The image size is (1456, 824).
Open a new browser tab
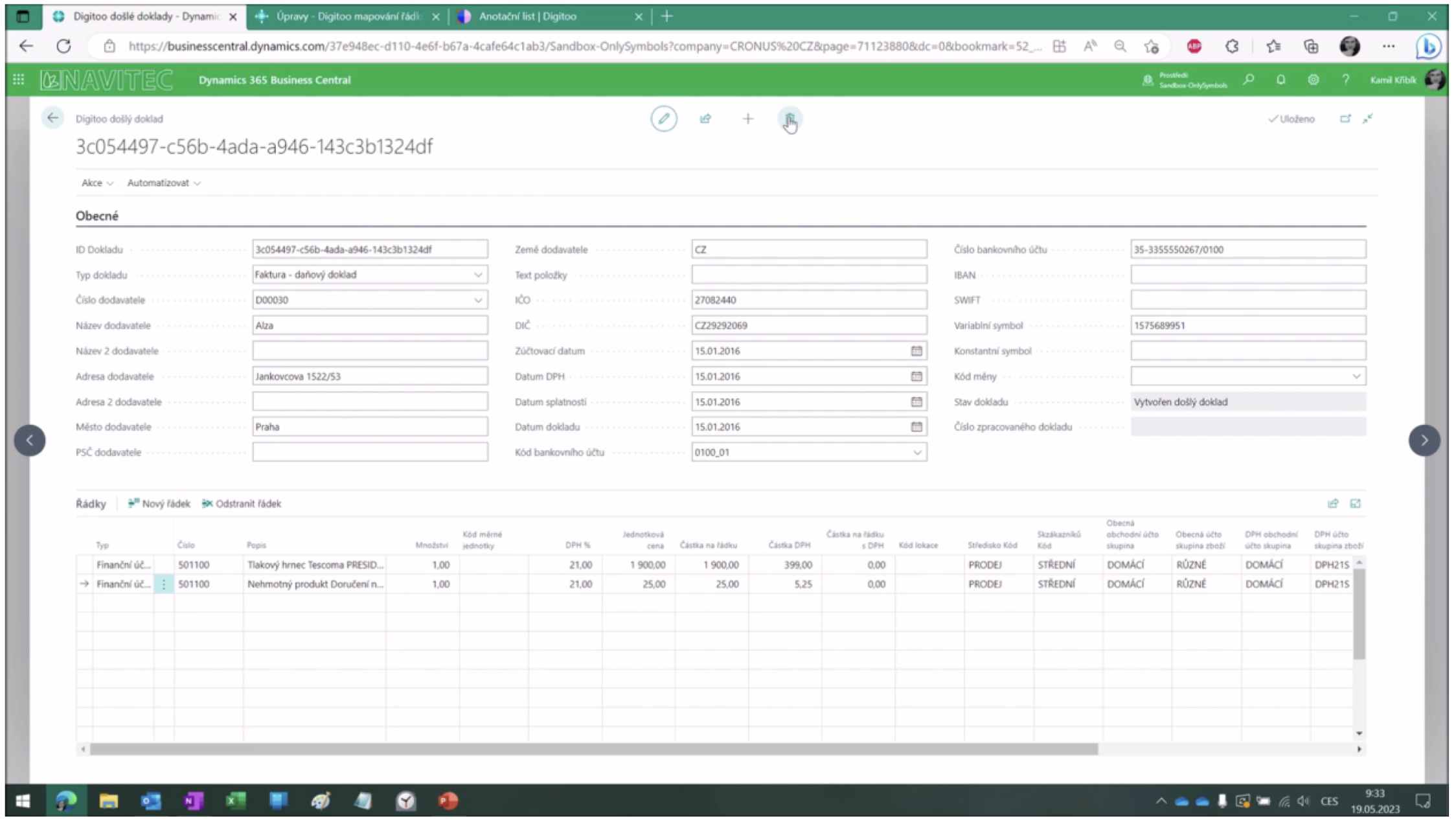coord(666,16)
